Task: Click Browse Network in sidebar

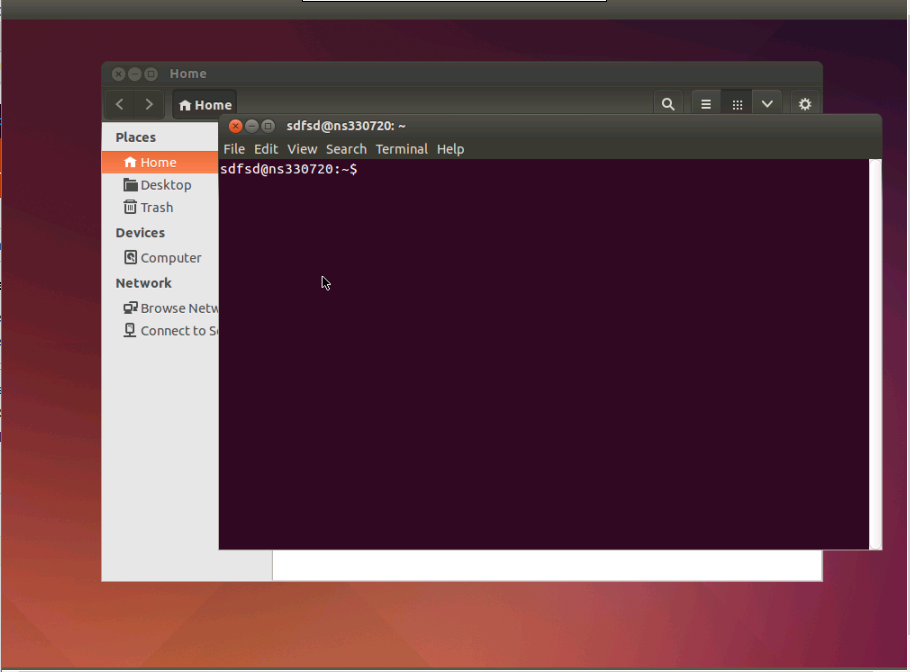Action: (178, 308)
